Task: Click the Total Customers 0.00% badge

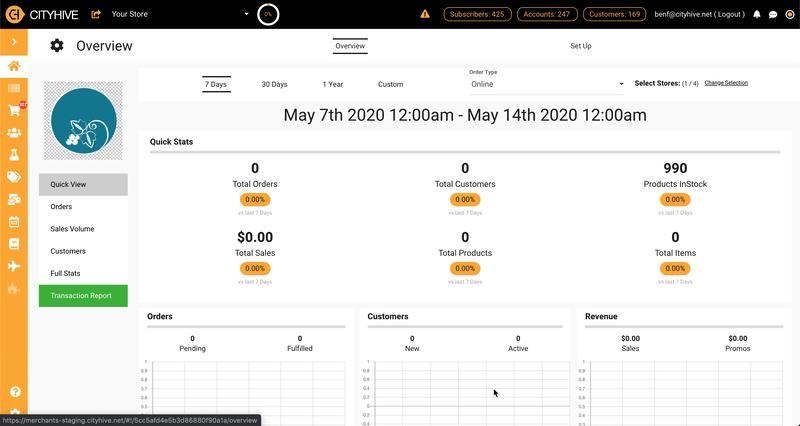Action: (465, 199)
